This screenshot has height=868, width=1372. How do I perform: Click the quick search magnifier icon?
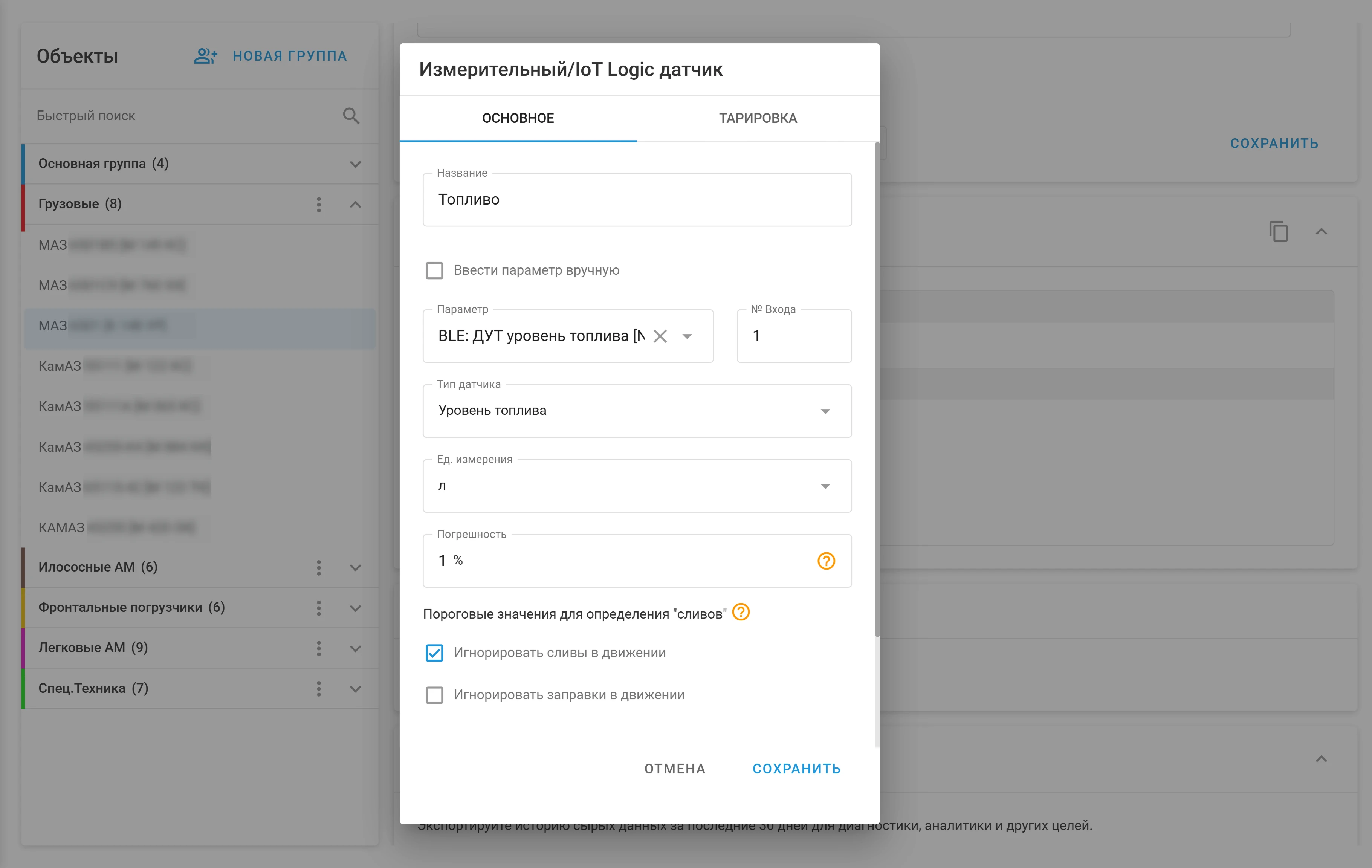point(351,116)
